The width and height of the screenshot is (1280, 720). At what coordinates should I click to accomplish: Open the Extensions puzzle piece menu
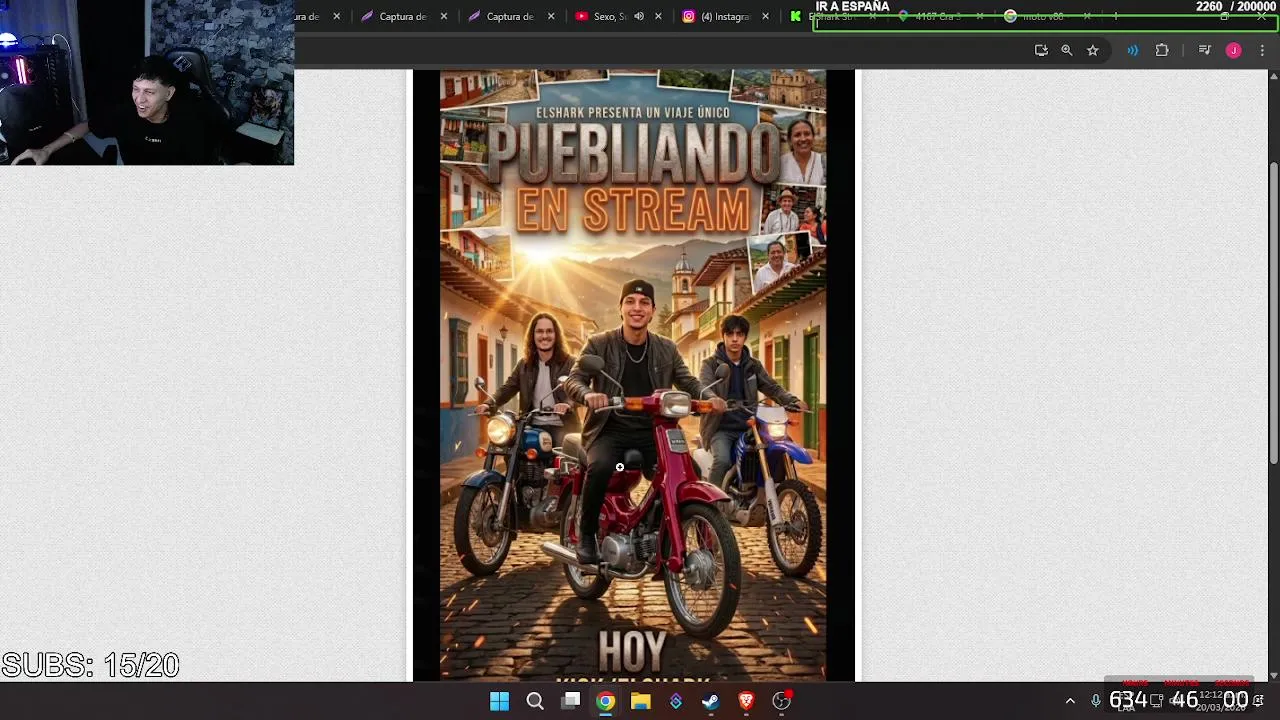tap(1162, 50)
